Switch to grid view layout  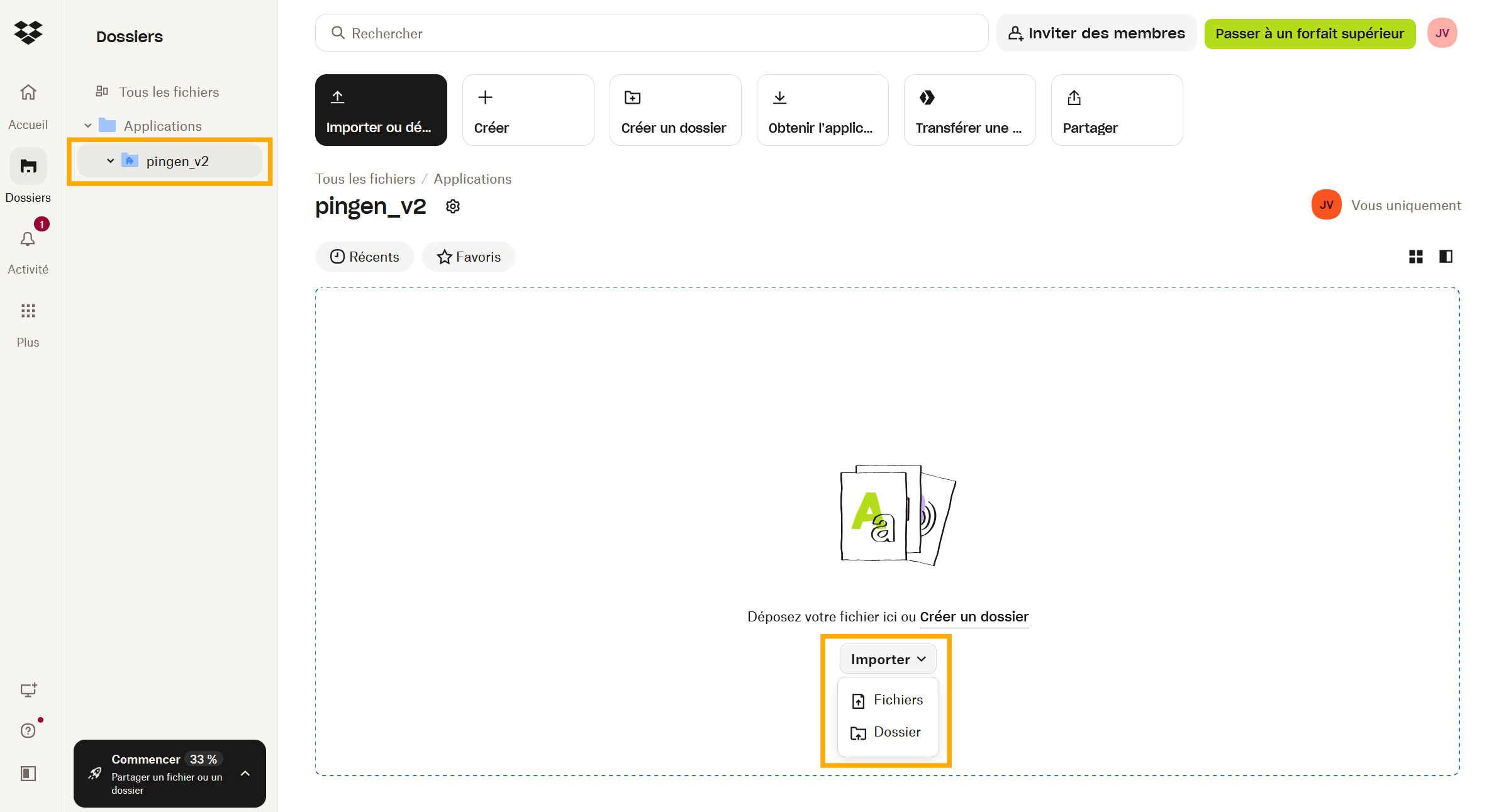(1415, 257)
